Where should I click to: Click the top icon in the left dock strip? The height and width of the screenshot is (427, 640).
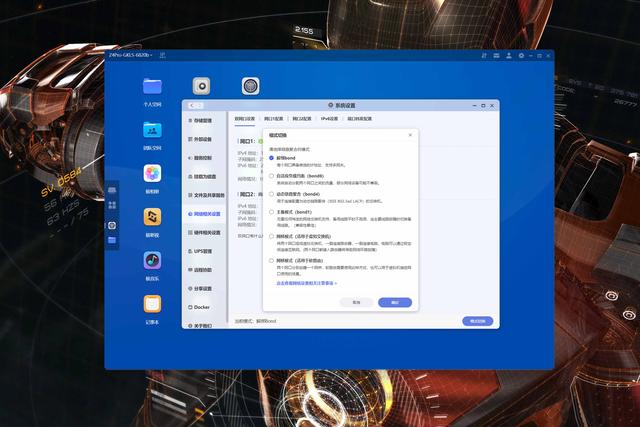[112, 190]
